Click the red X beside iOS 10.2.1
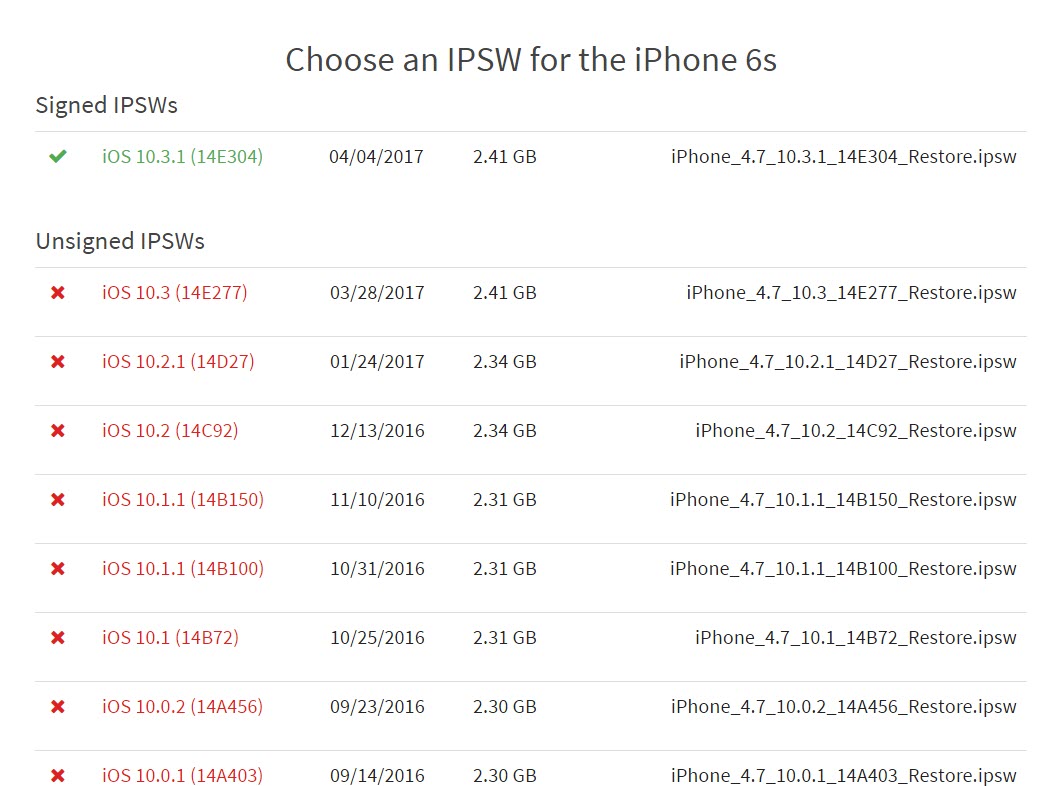 click(x=58, y=362)
